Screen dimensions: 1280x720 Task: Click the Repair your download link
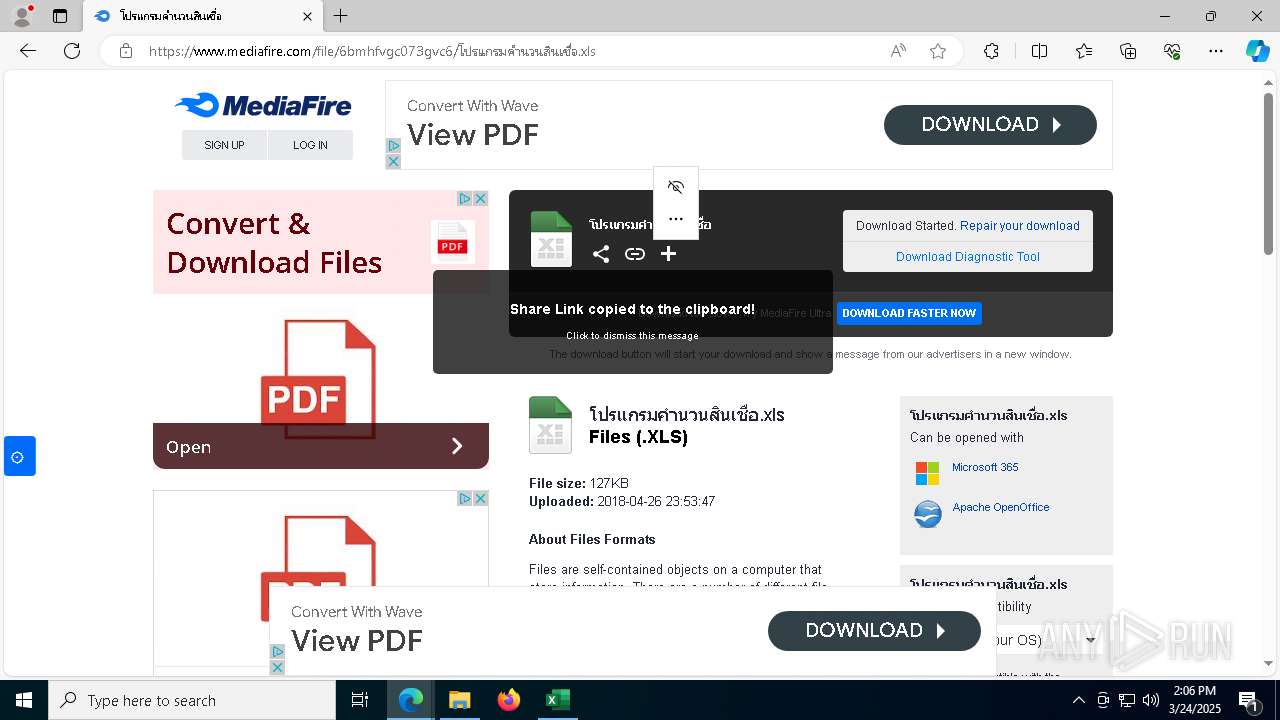[x=1020, y=226]
